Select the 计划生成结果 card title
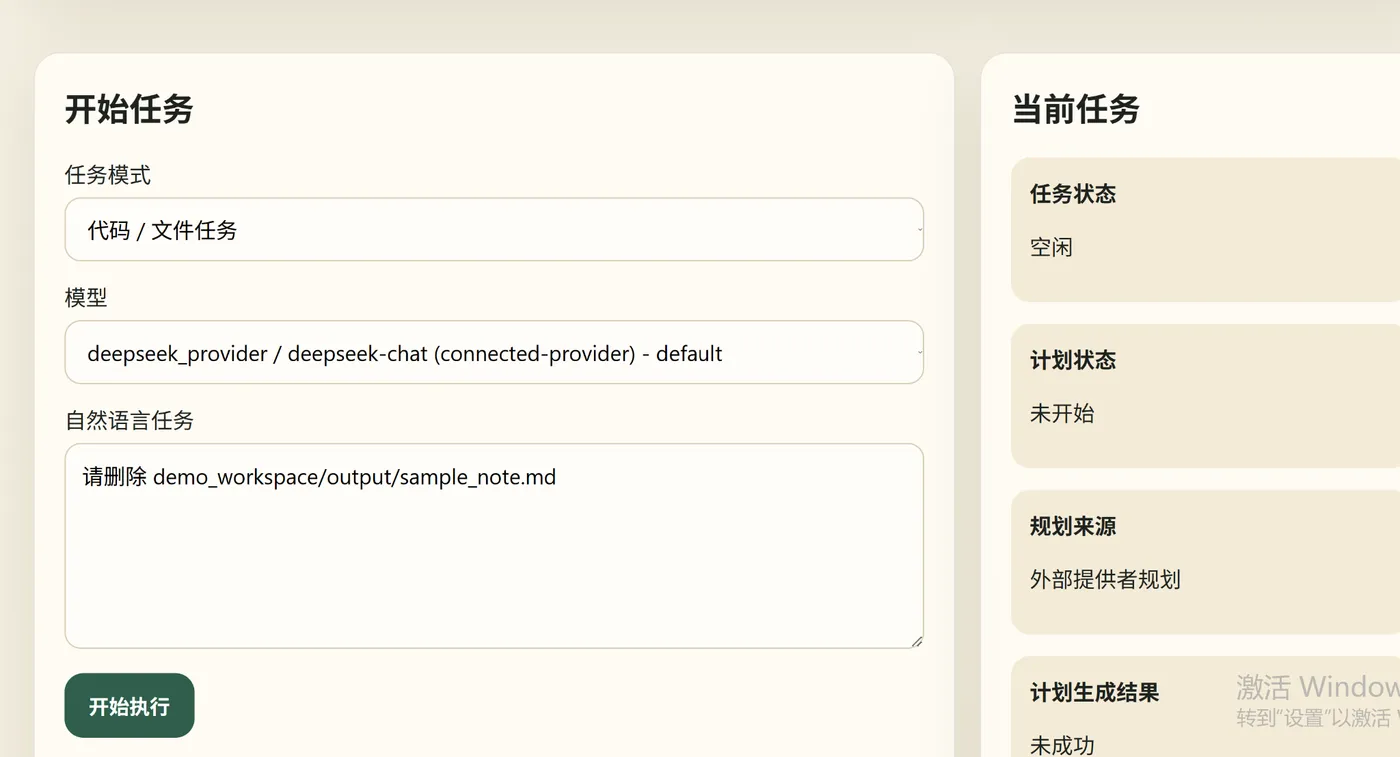 click(x=1094, y=692)
